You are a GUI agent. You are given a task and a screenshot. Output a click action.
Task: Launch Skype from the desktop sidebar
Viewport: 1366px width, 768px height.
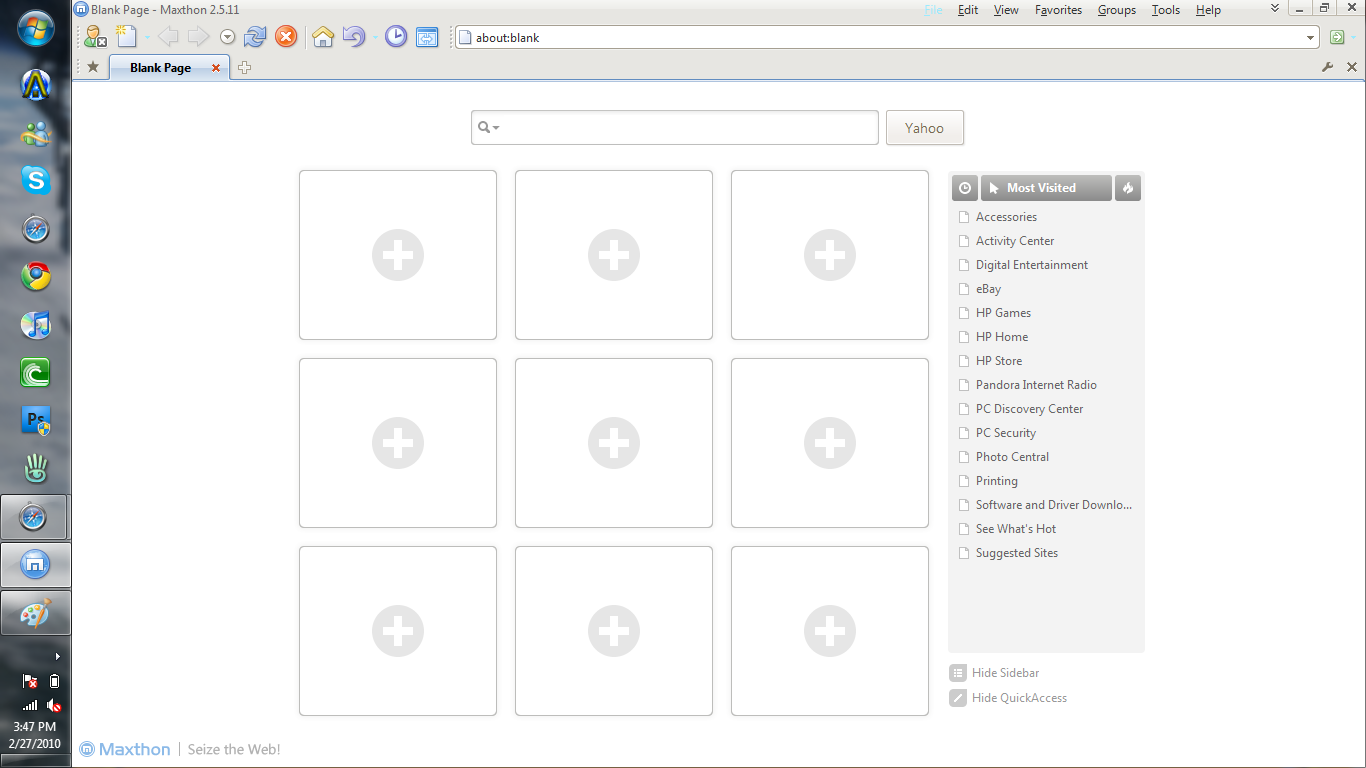[35, 182]
